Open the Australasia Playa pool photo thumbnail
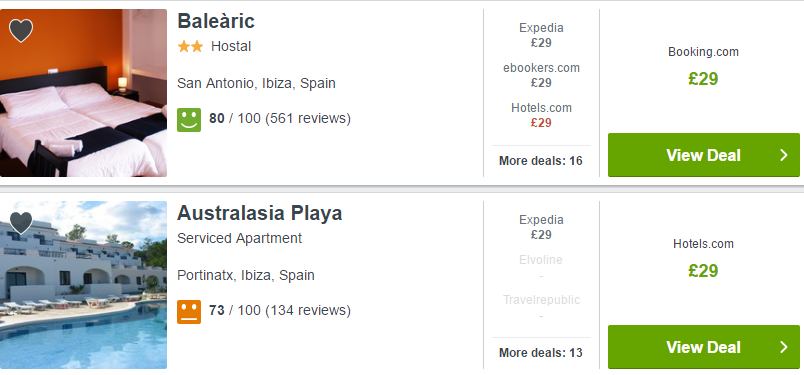This screenshot has height=375, width=804. coord(84,285)
